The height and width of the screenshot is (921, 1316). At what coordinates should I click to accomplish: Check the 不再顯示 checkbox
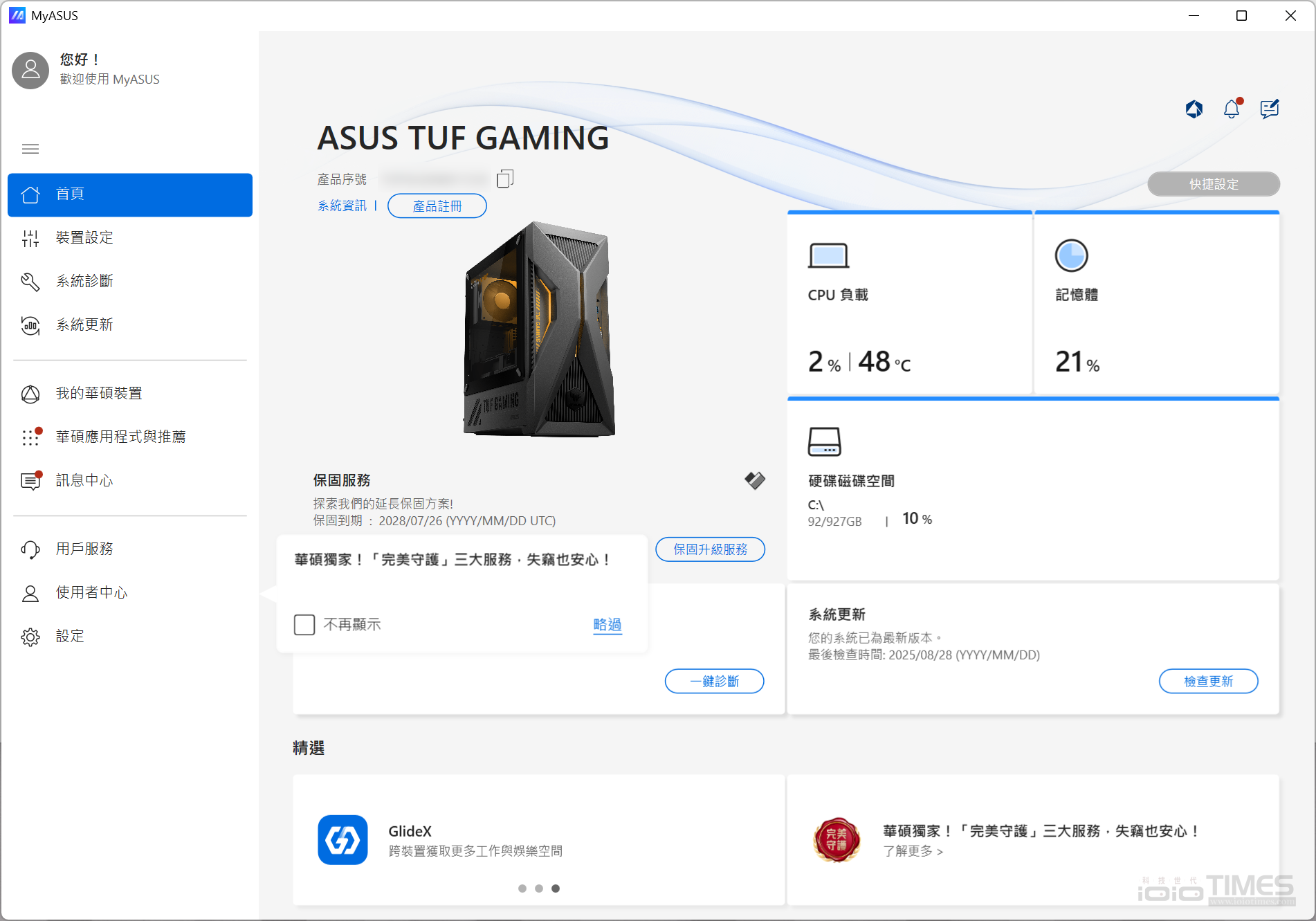click(x=304, y=625)
